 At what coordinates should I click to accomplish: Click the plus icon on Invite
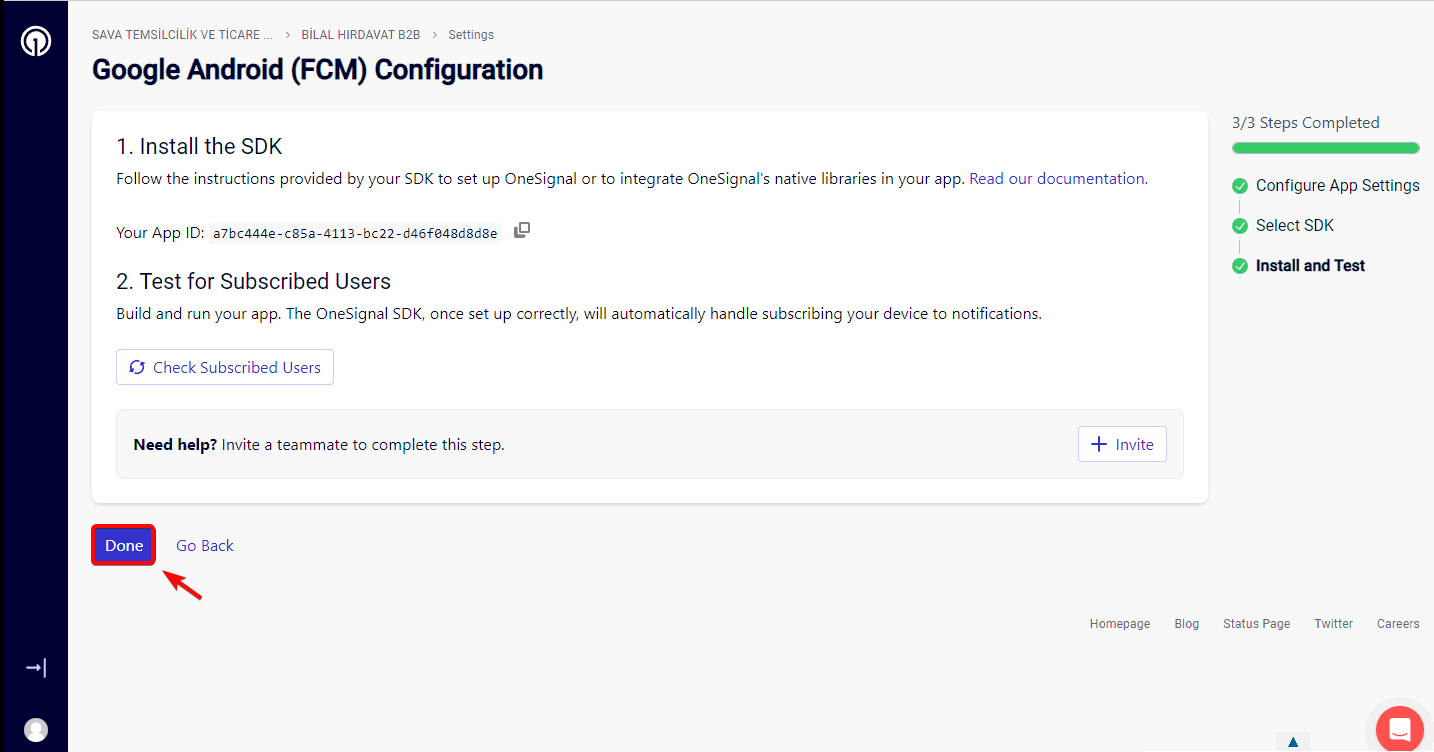[x=1099, y=444]
